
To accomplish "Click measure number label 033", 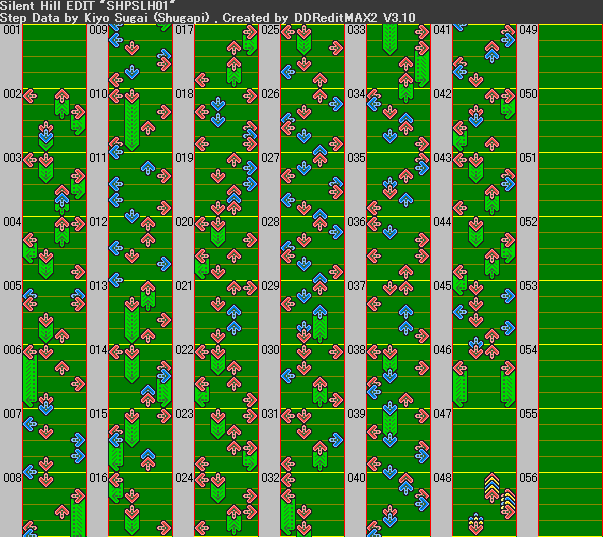I will tap(356, 30).
